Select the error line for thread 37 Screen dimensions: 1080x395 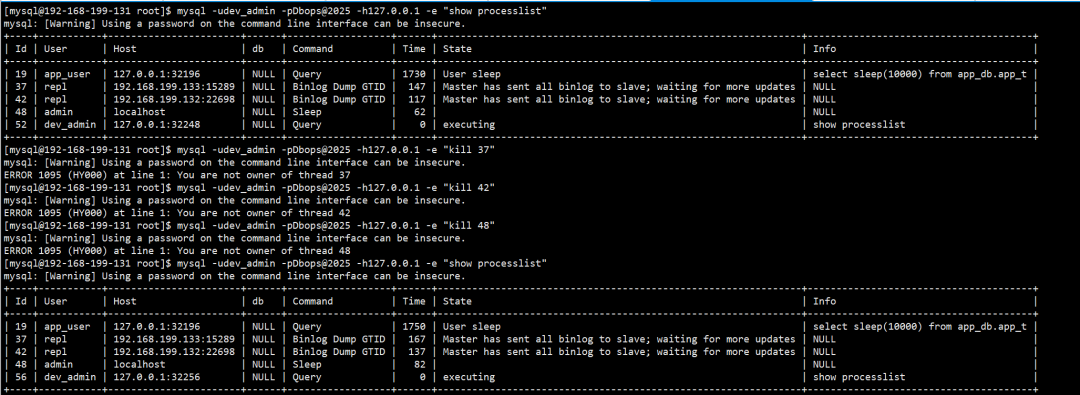pyautogui.click(x=177, y=175)
